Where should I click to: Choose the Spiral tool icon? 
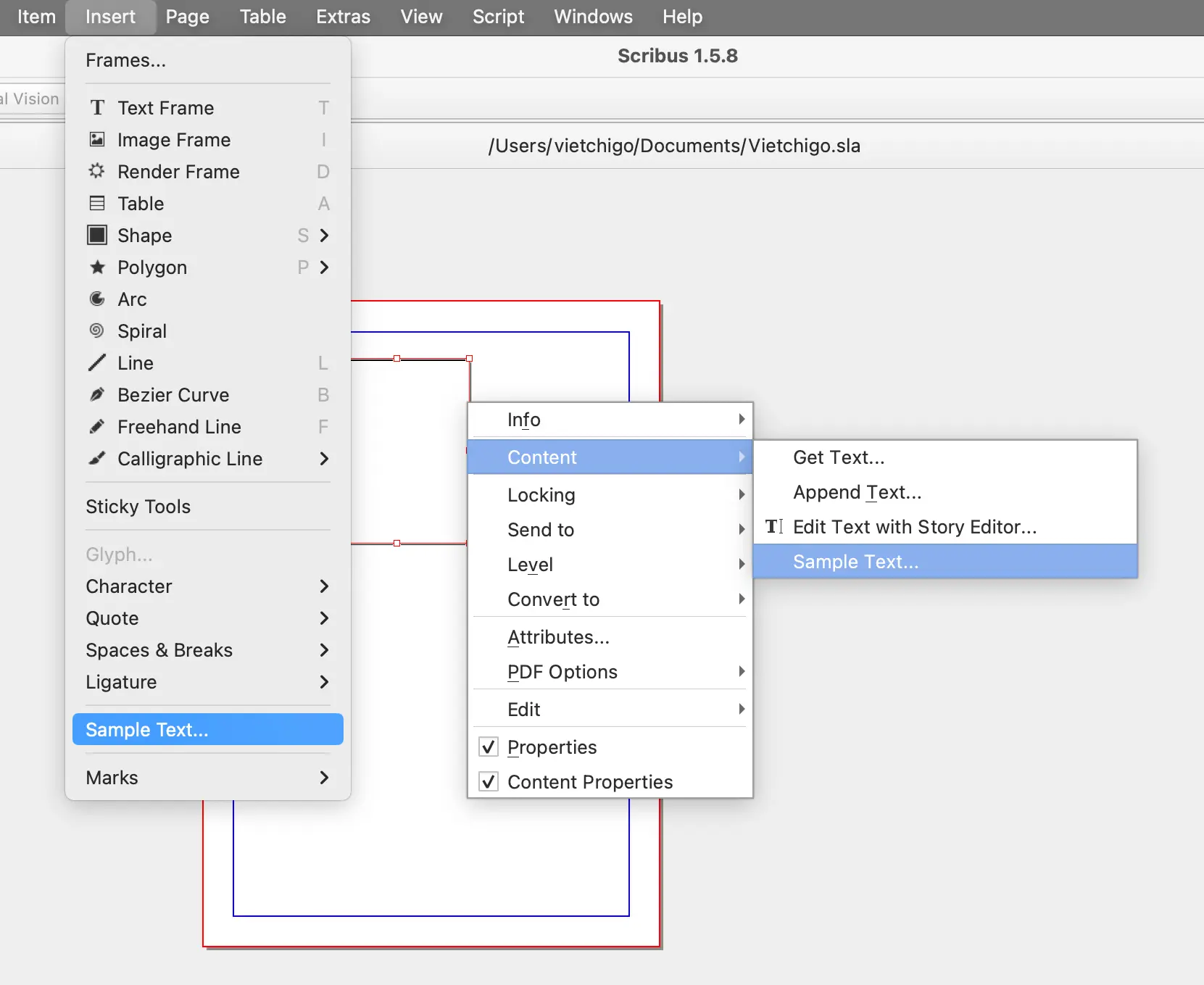97,331
